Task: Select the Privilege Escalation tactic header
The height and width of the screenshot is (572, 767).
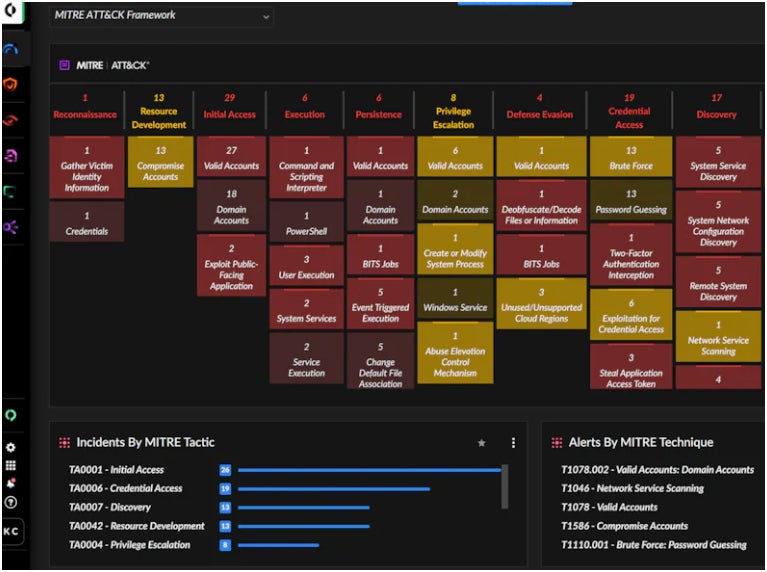Action: (453, 111)
